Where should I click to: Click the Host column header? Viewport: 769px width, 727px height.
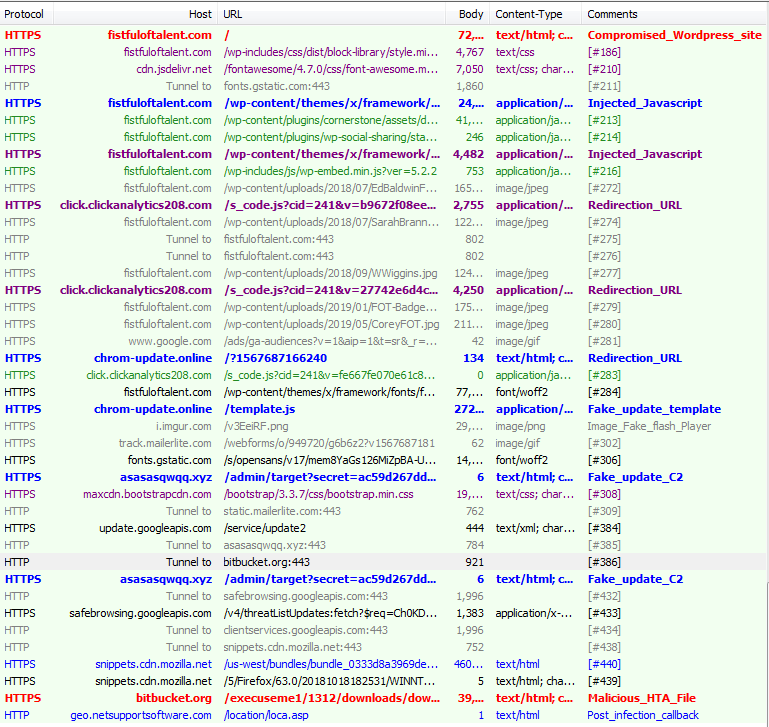point(199,14)
